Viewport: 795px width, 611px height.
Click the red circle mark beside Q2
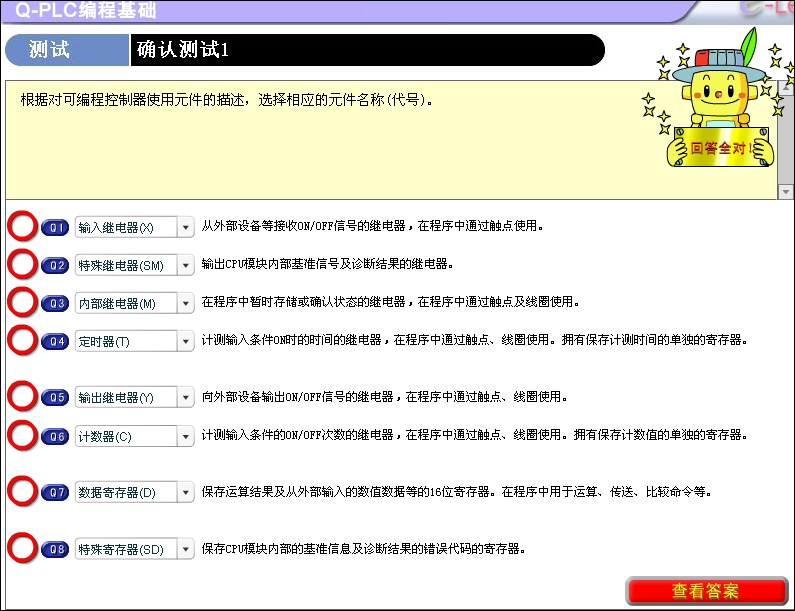[x=22, y=264]
